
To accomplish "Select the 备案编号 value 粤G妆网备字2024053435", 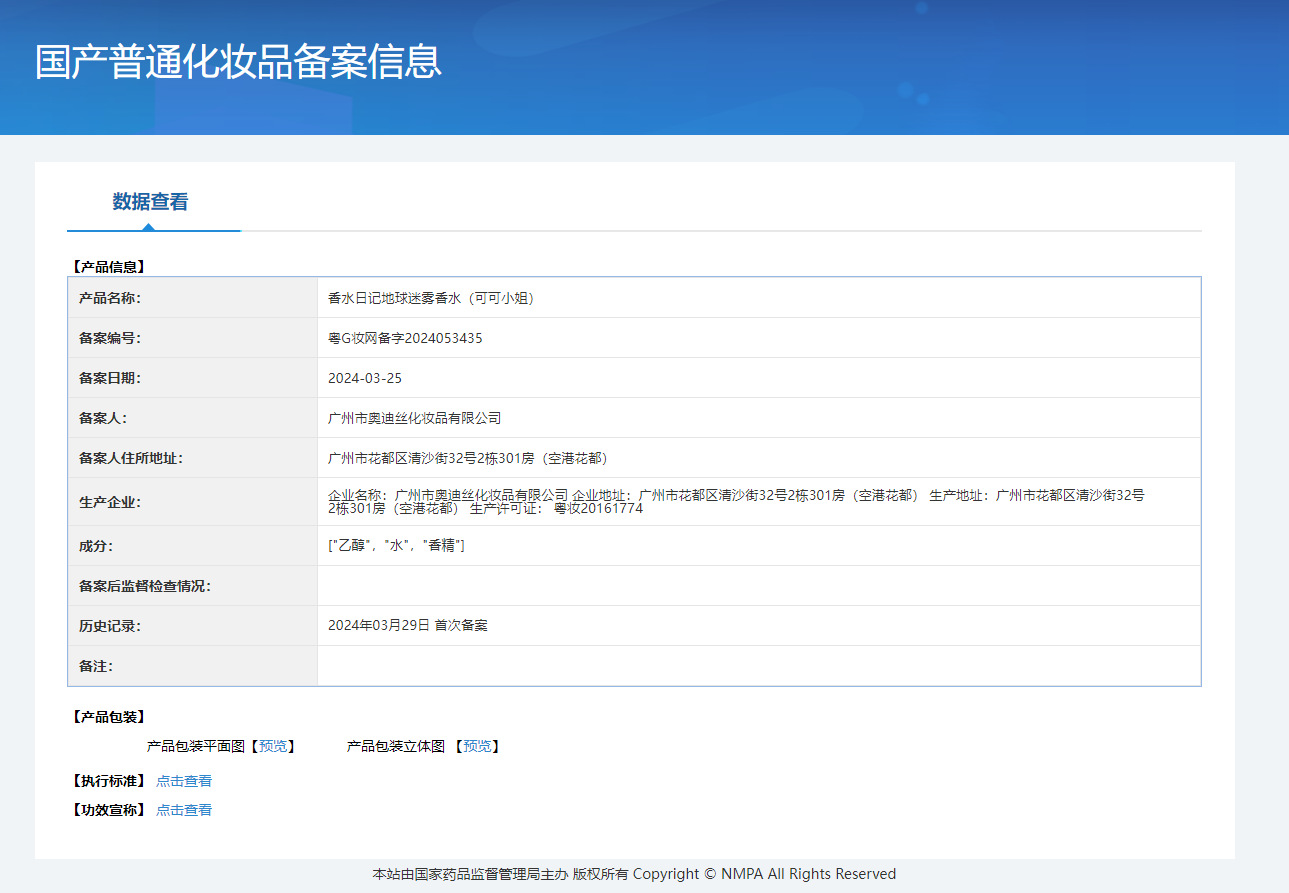I will point(405,338).
